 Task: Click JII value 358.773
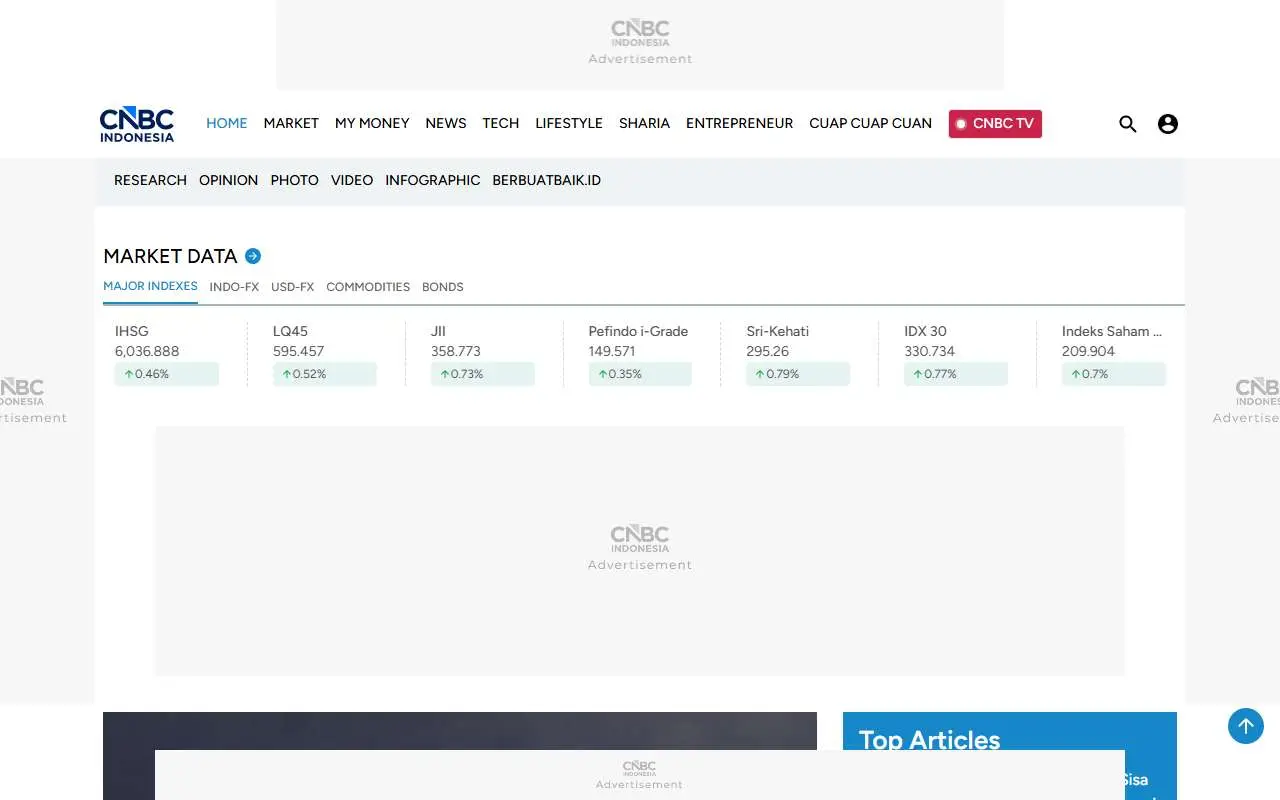456,351
